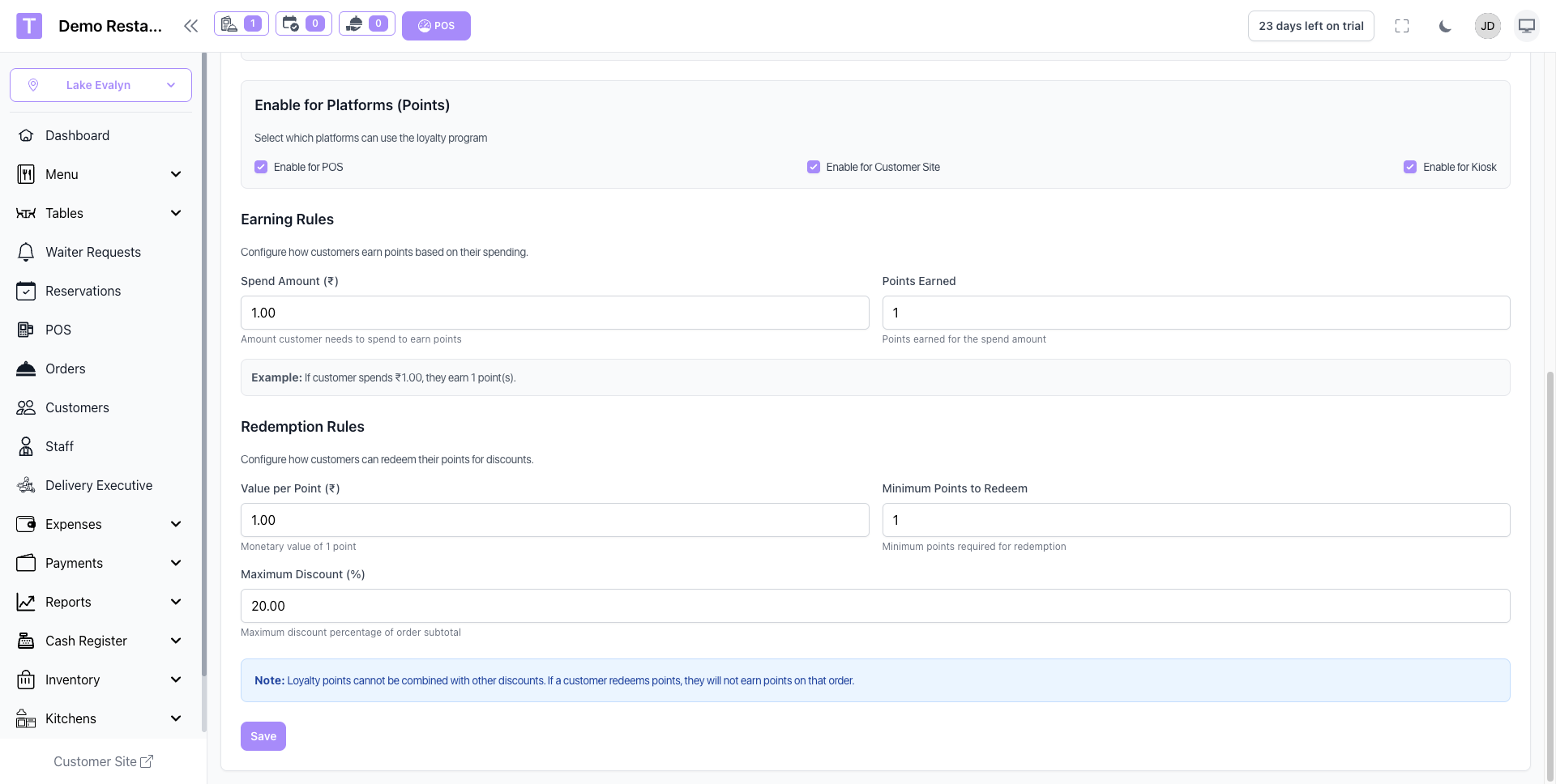The width and height of the screenshot is (1556, 784).
Task: Open the Lake Evalyn branch dropdown
Action: coord(100,85)
